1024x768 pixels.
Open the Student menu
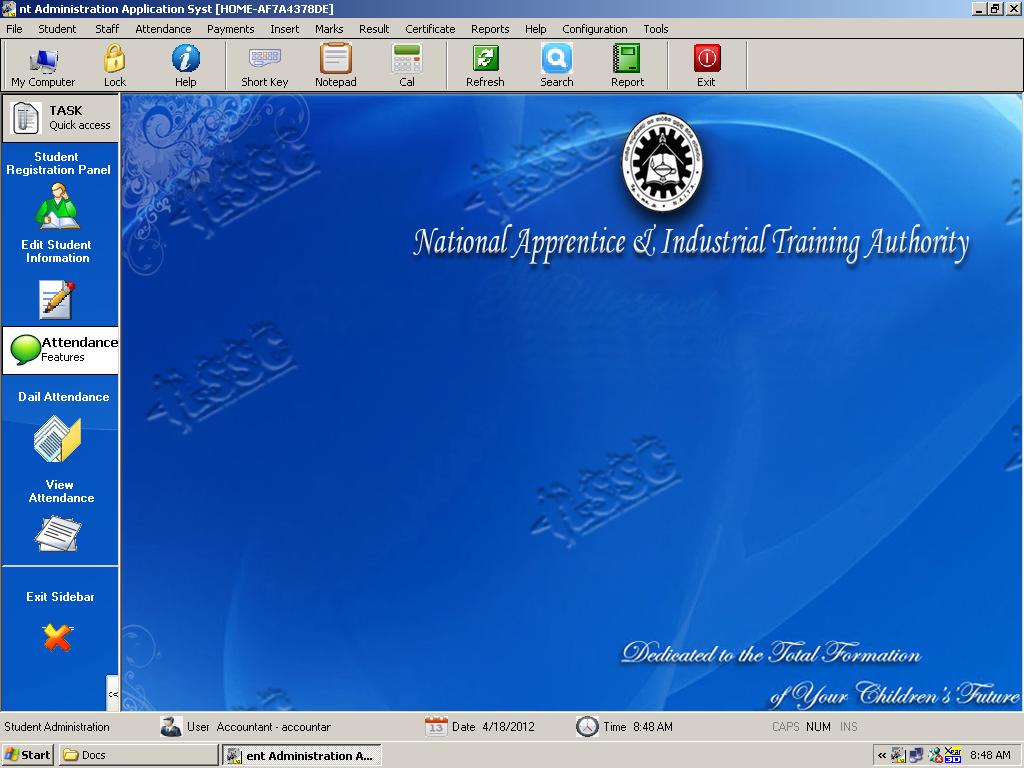tap(57, 29)
